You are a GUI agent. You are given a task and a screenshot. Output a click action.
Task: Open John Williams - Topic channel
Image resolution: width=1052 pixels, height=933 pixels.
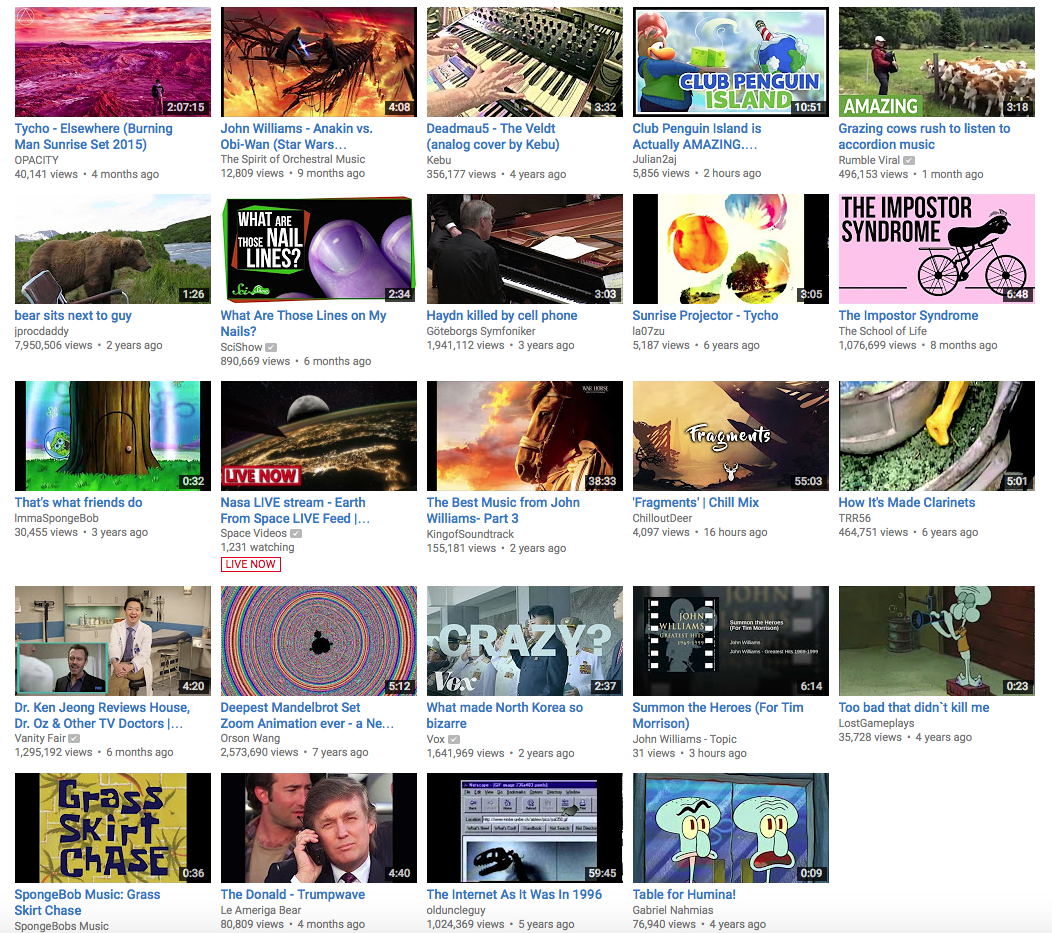[x=684, y=738]
